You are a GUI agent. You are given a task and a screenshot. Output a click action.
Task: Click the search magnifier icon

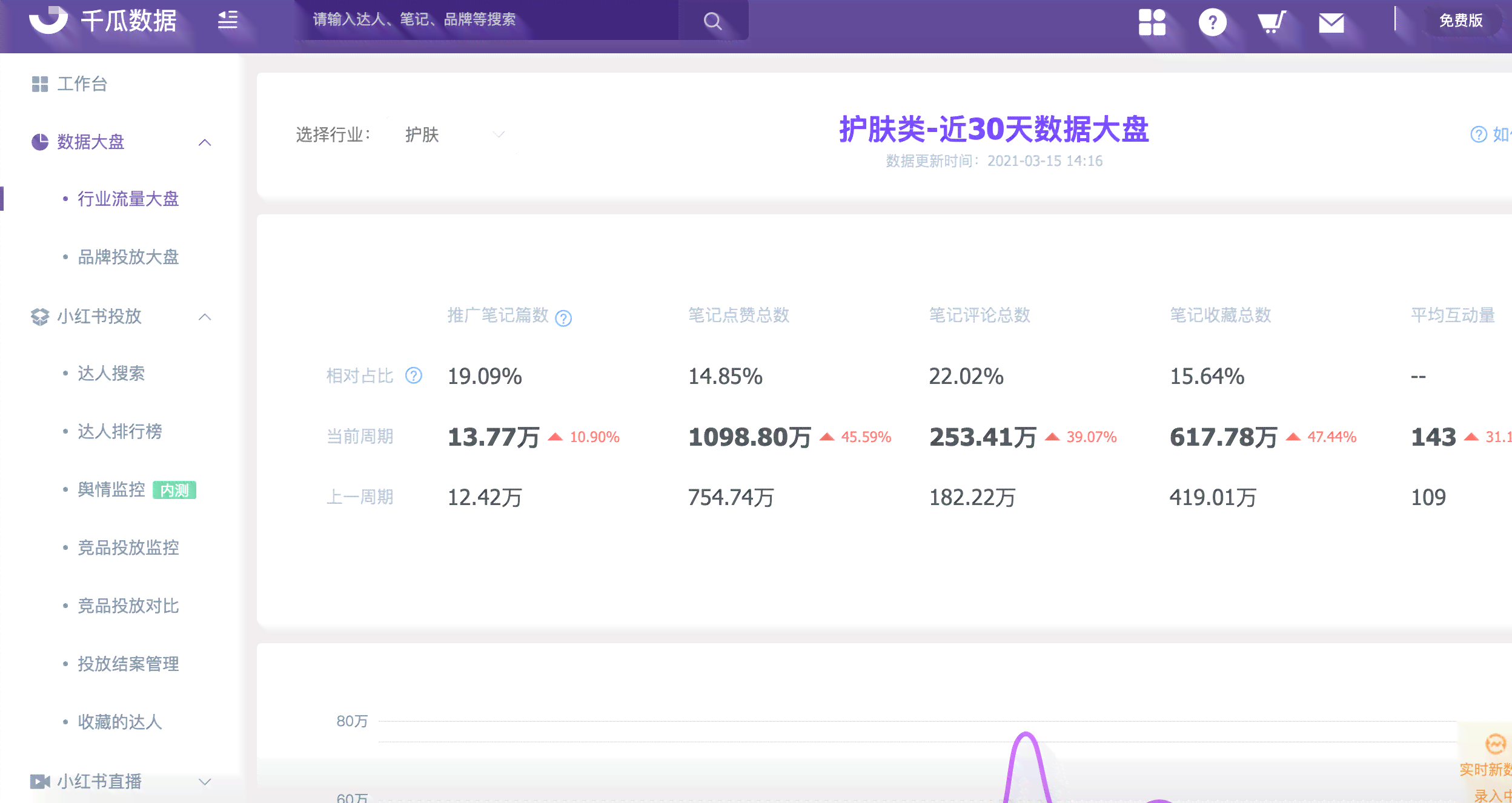(x=712, y=21)
